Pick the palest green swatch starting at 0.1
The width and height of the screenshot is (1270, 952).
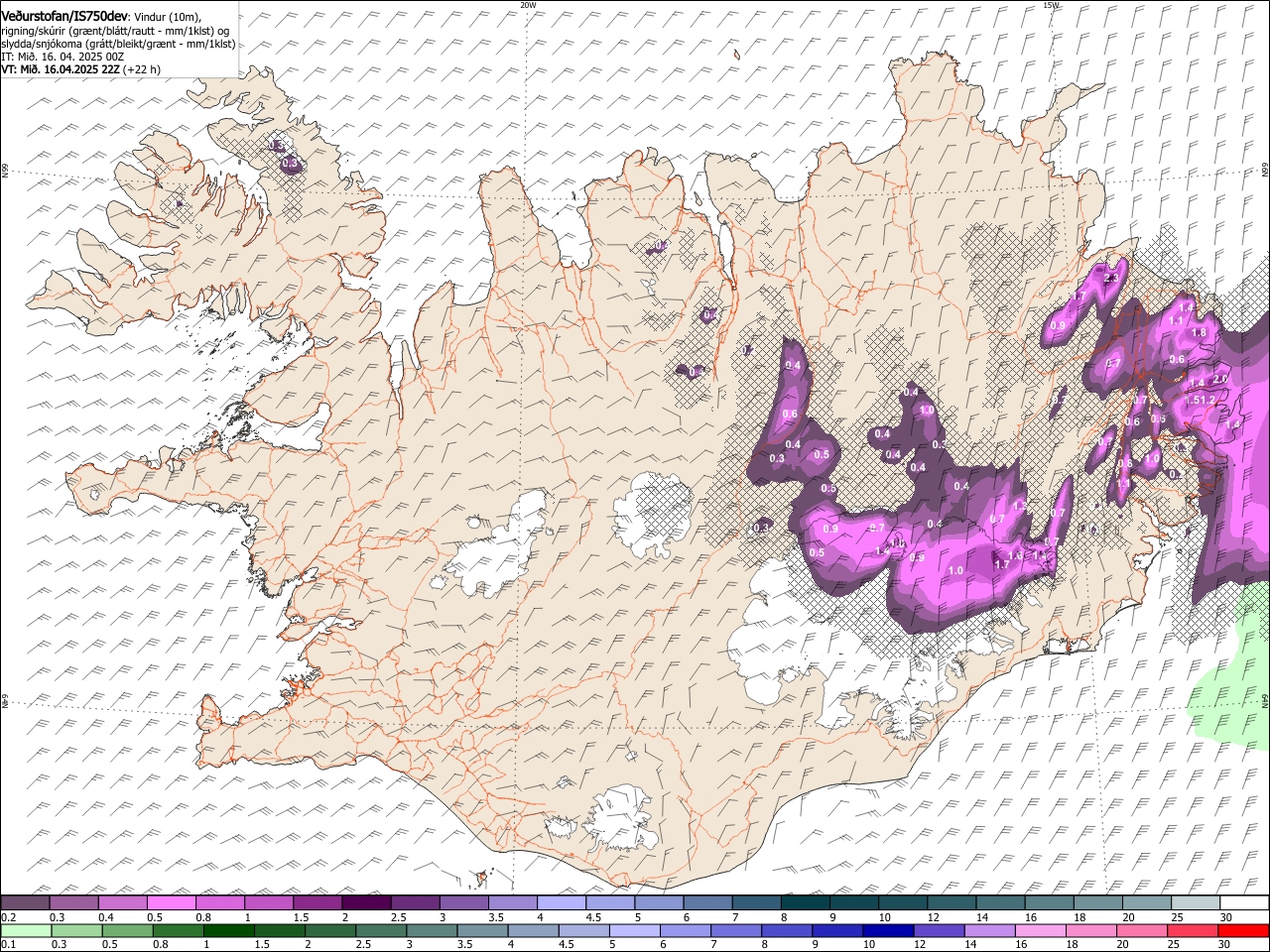click(26, 930)
